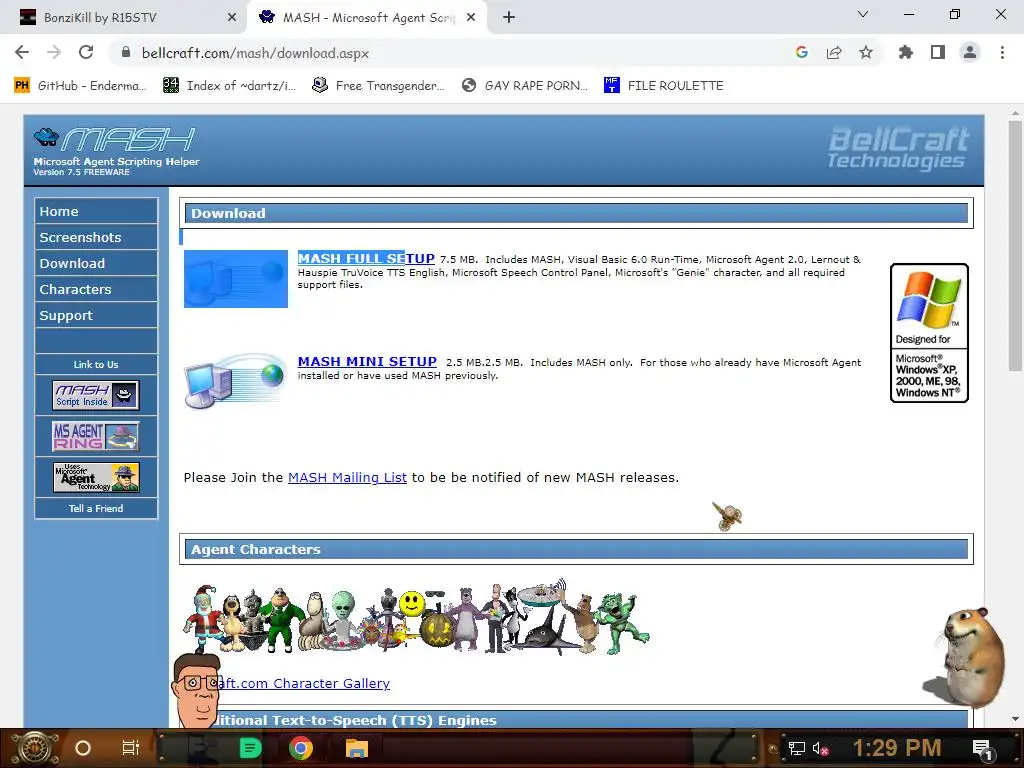Share this page via share icon
Image resolution: width=1024 pixels, height=768 pixels.
(x=834, y=52)
